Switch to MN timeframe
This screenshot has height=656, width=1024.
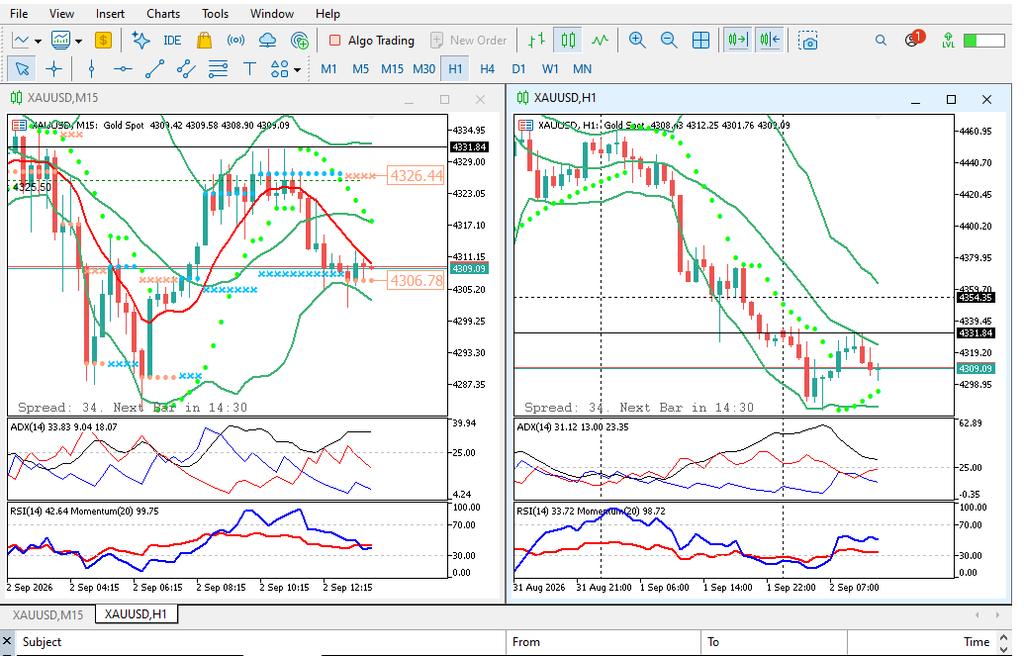[582, 69]
